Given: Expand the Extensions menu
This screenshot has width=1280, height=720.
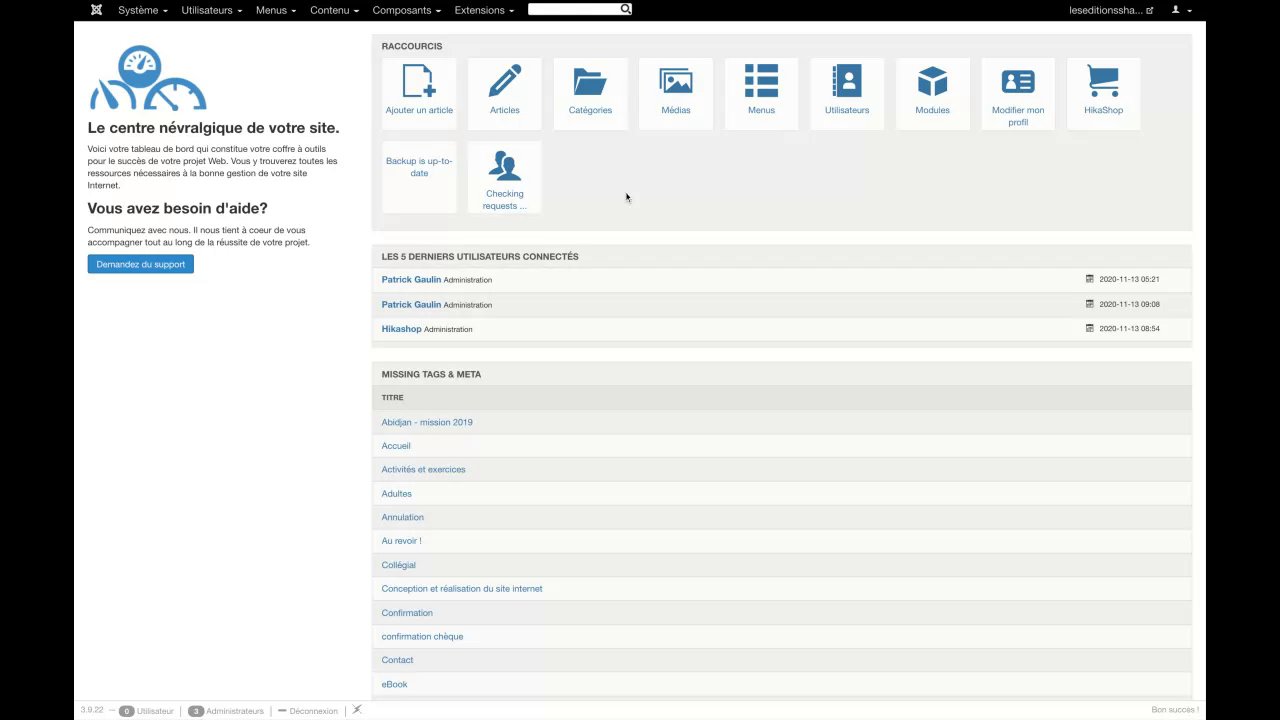Looking at the screenshot, I should [484, 10].
